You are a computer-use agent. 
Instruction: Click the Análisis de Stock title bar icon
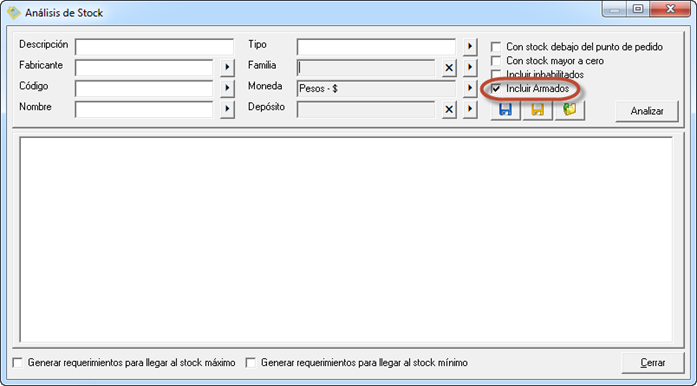[14, 12]
